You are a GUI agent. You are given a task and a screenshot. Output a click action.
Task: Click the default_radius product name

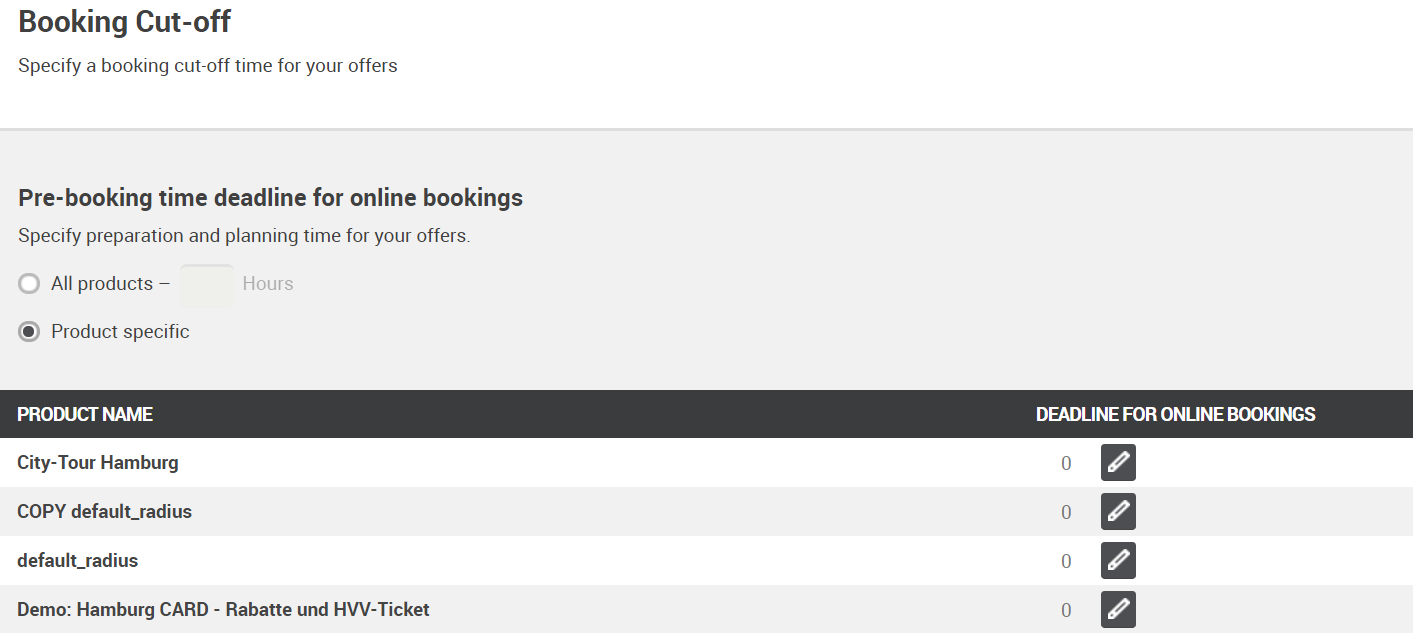77,561
